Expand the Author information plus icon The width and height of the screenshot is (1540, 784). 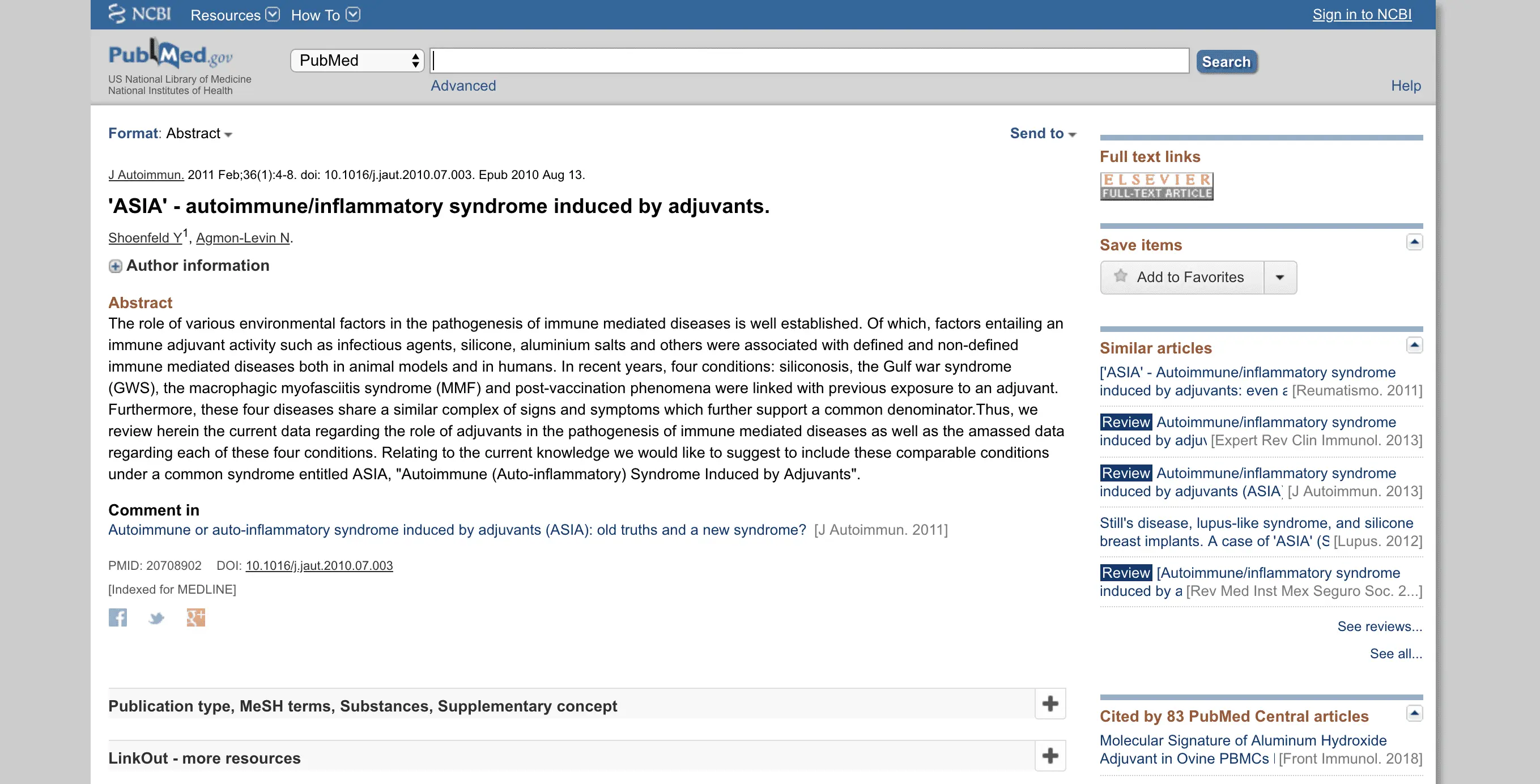[x=116, y=266]
